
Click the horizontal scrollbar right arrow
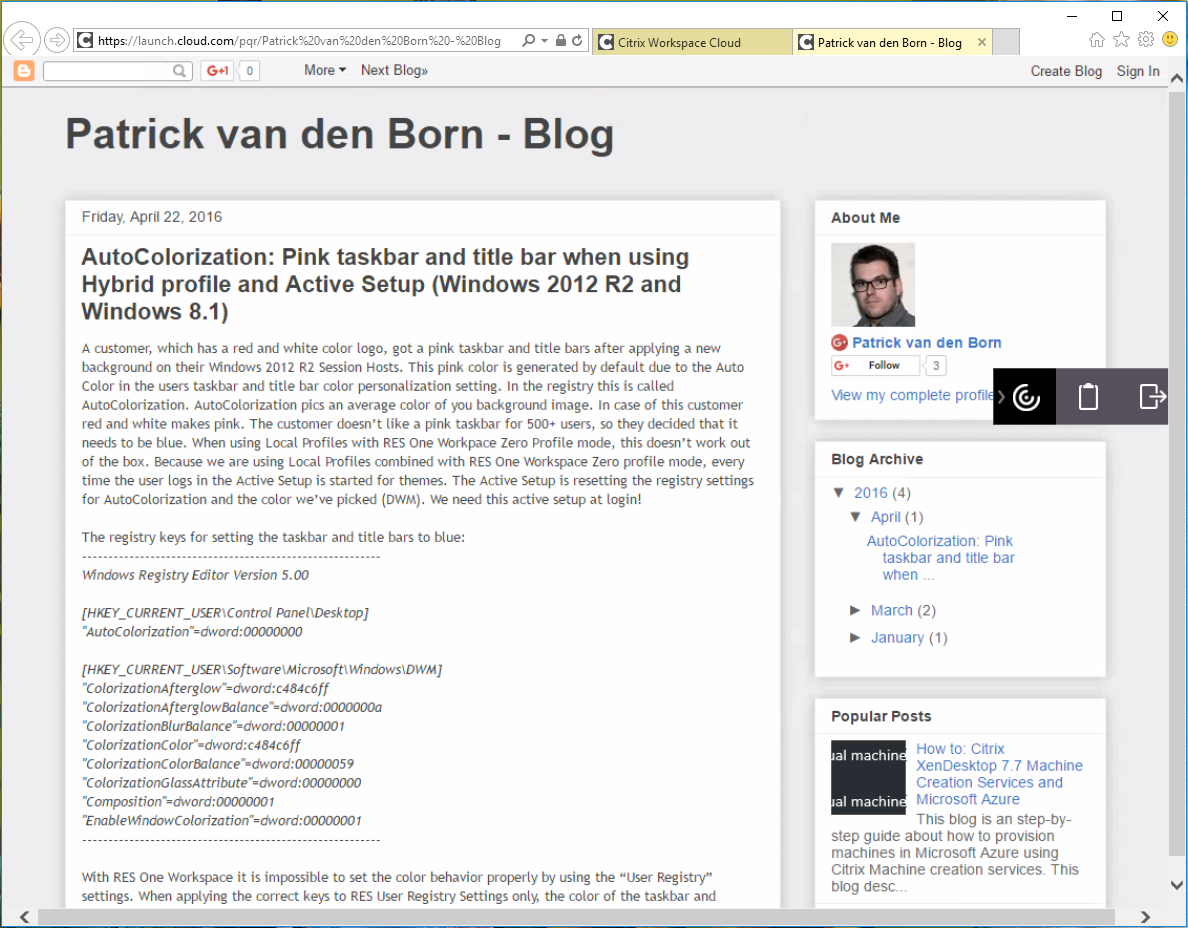1145,917
